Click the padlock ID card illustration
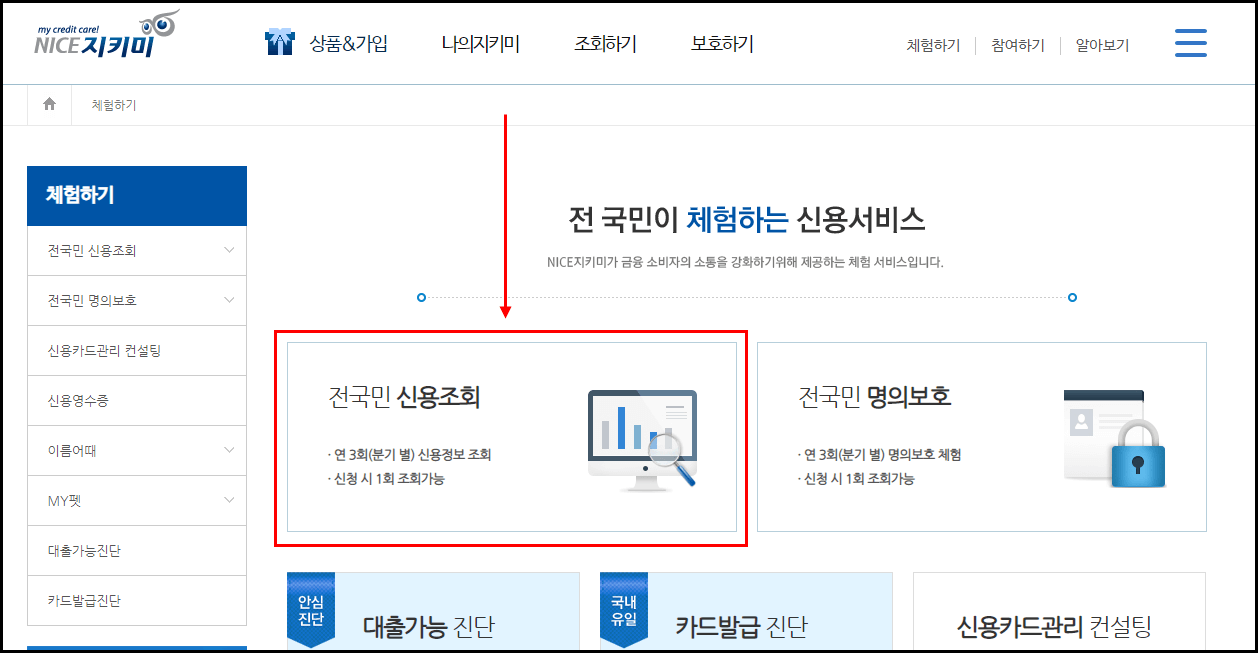 click(x=1115, y=440)
